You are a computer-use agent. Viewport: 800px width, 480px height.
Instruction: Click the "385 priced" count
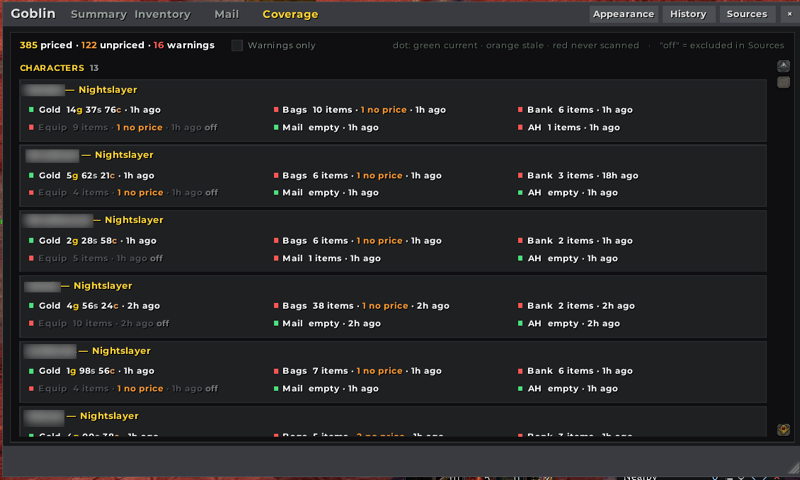(46, 45)
